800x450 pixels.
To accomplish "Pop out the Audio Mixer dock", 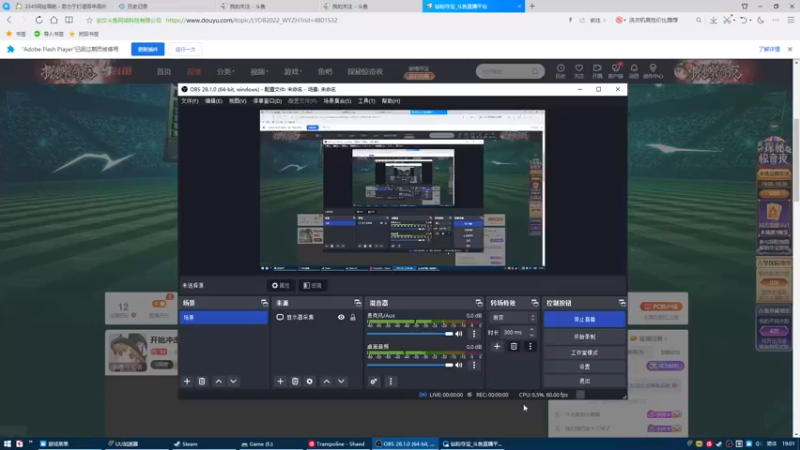I will tap(479, 303).
